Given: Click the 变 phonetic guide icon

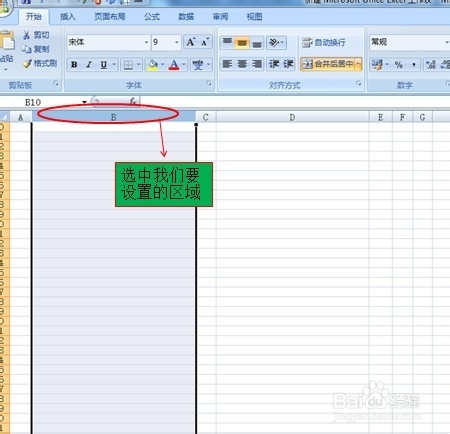Looking at the screenshot, I should pyautogui.click(x=198, y=65).
